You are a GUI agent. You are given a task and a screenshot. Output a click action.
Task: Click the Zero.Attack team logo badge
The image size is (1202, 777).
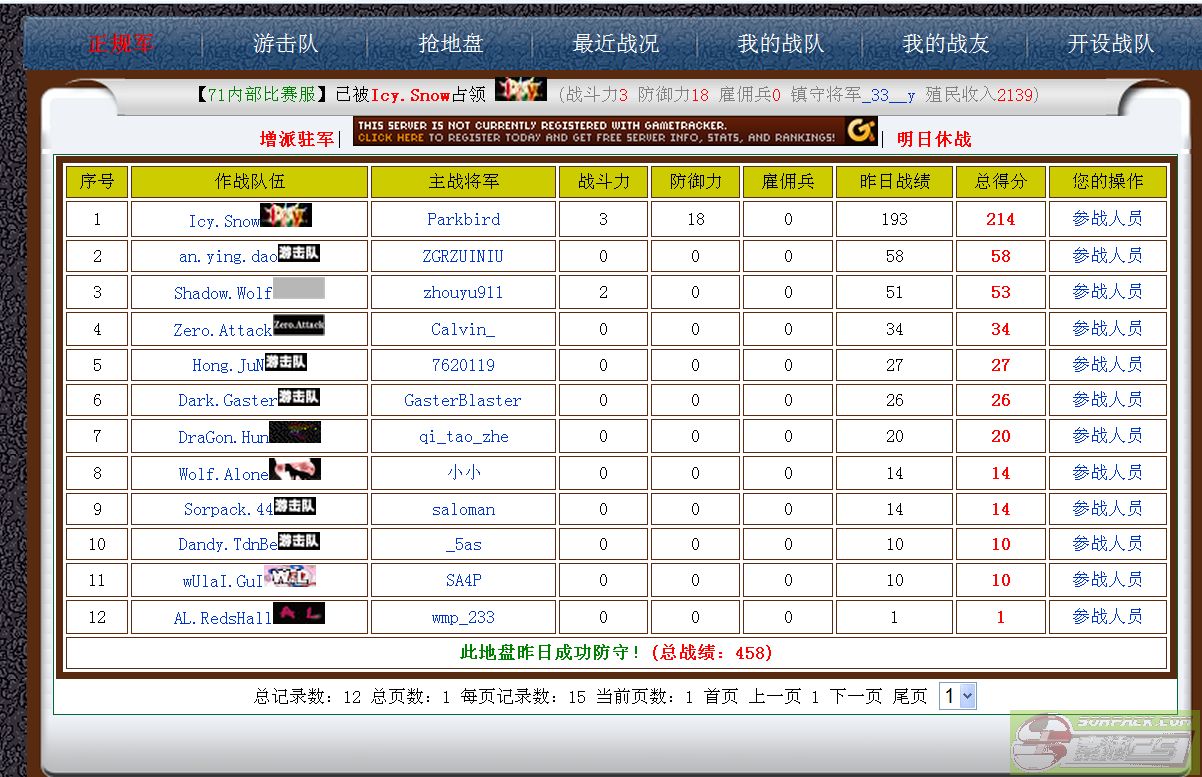point(299,325)
